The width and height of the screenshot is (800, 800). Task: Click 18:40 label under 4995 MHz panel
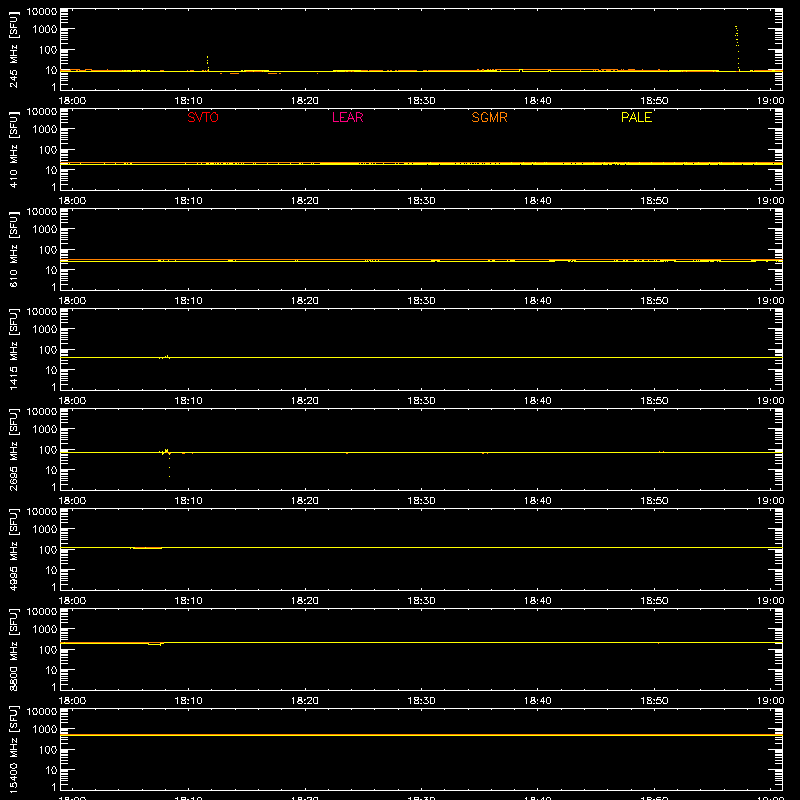tap(537, 601)
